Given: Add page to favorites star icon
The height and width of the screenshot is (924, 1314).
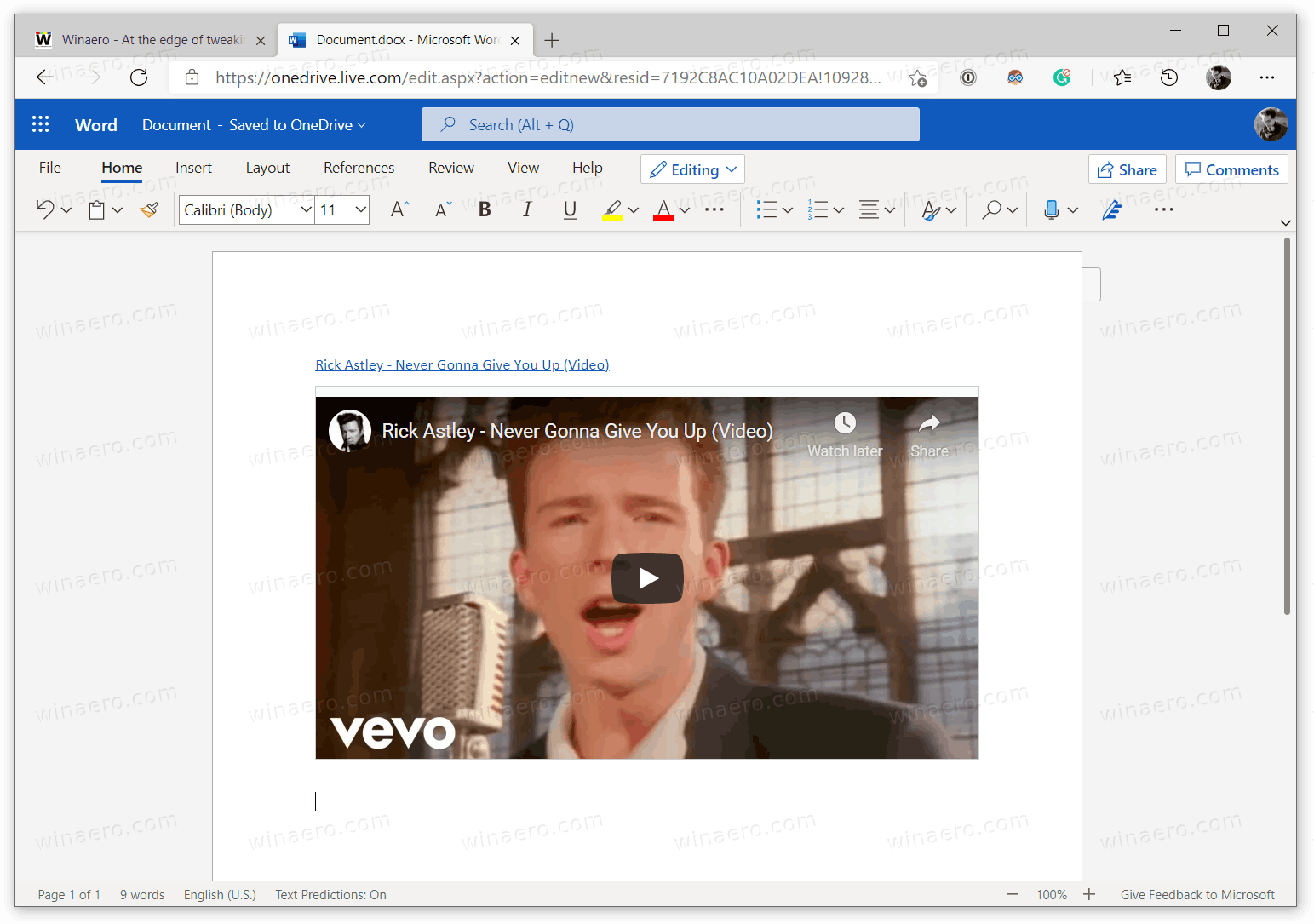Looking at the screenshot, I should coord(917,77).
